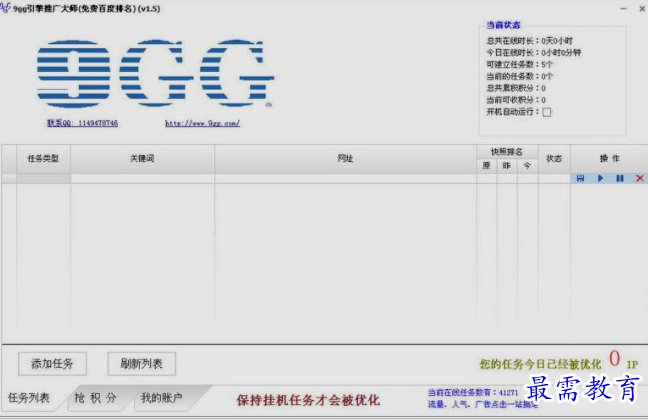Click the 当前的任务数：0个 line
648x420 pixels.
pos(519,76)
